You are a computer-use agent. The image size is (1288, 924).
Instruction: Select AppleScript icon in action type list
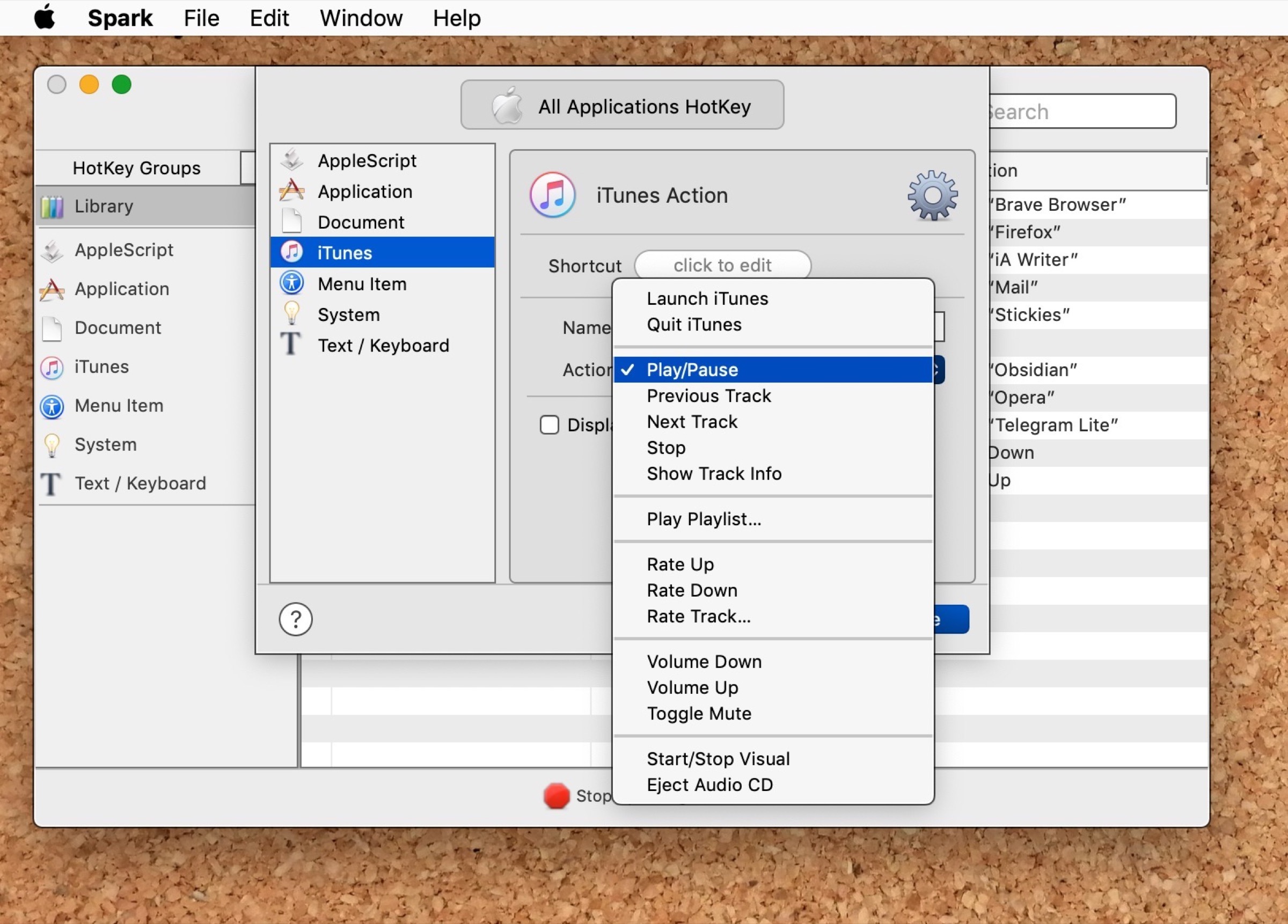coord(292,160)
